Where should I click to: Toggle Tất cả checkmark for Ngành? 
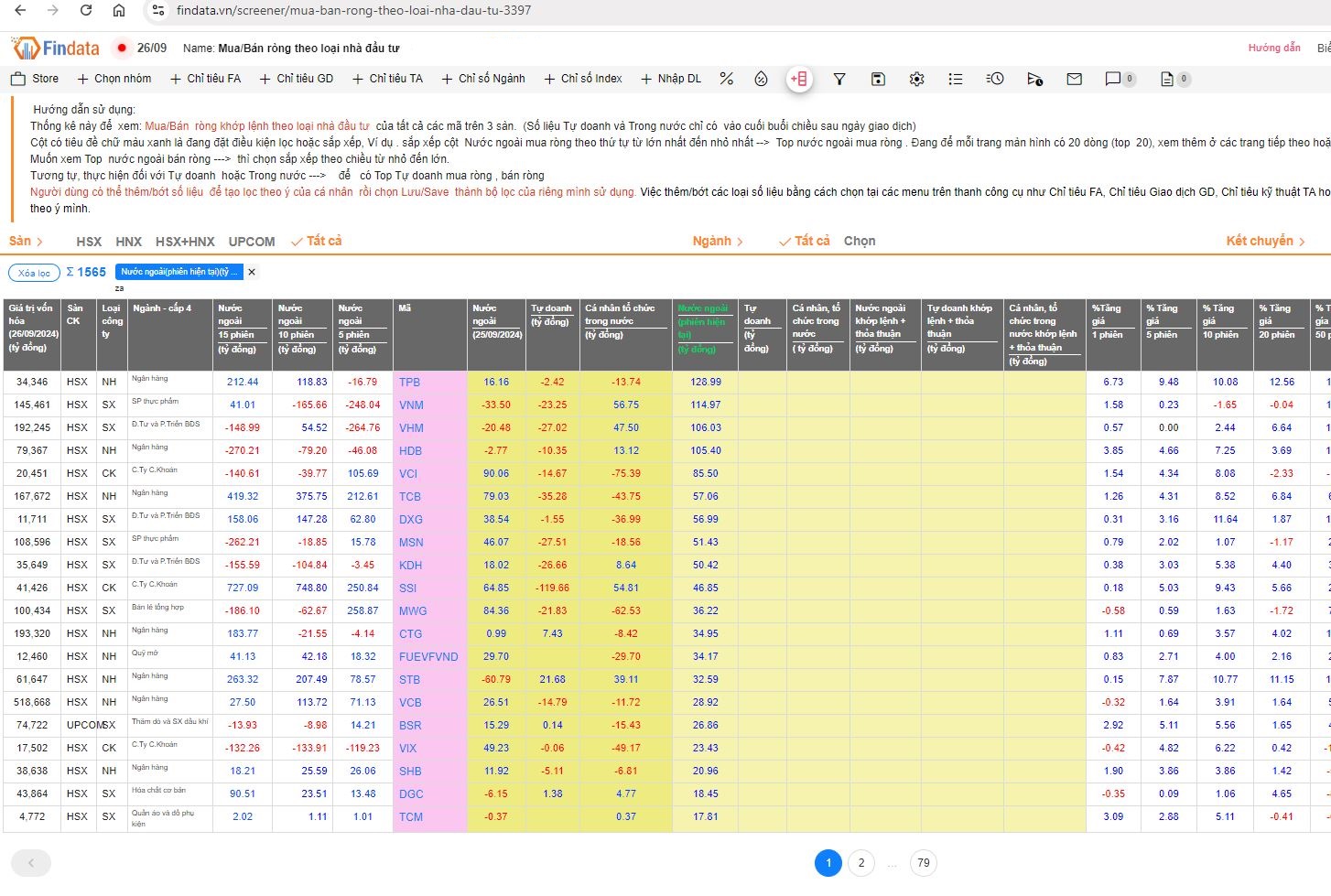click(804, 241)
